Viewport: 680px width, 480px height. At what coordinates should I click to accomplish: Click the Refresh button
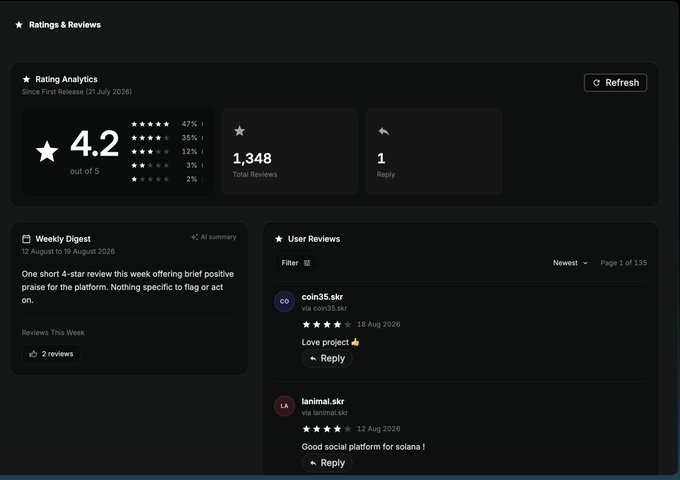[615, 82]
